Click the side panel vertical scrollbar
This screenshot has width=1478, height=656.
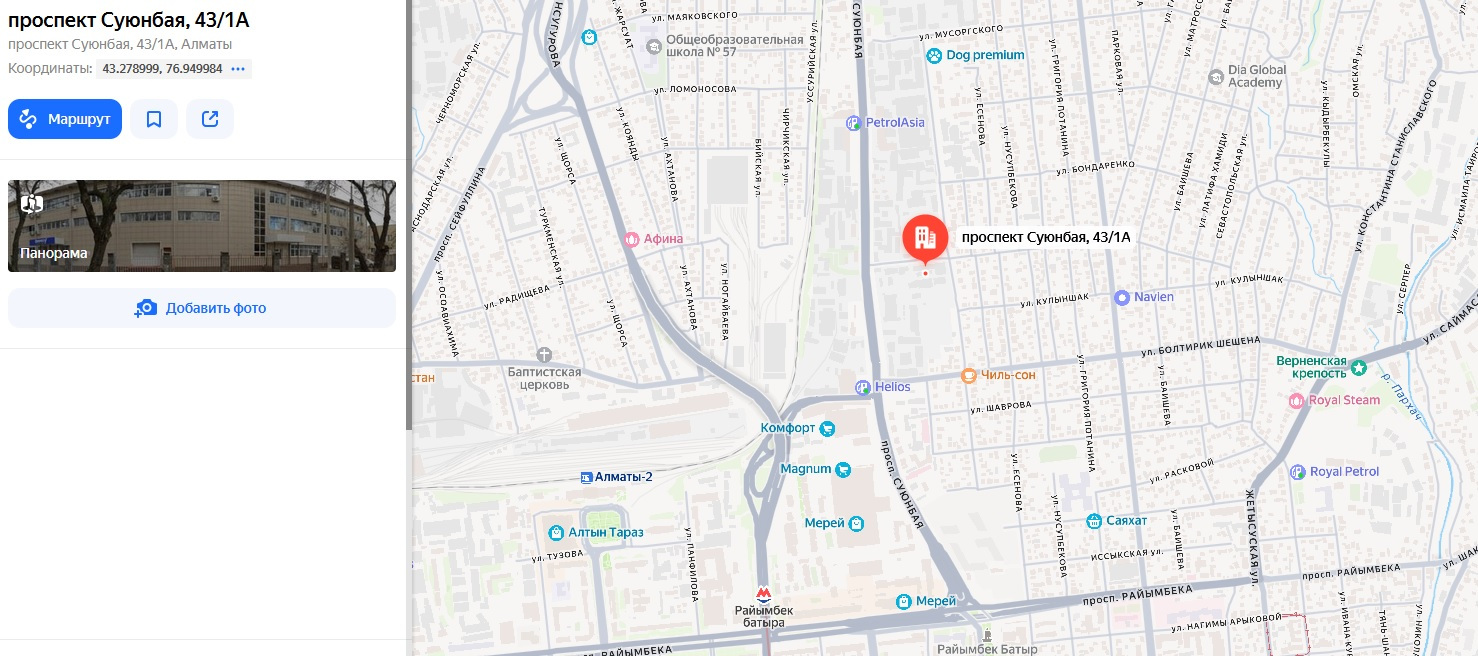(x=408, y=215)
